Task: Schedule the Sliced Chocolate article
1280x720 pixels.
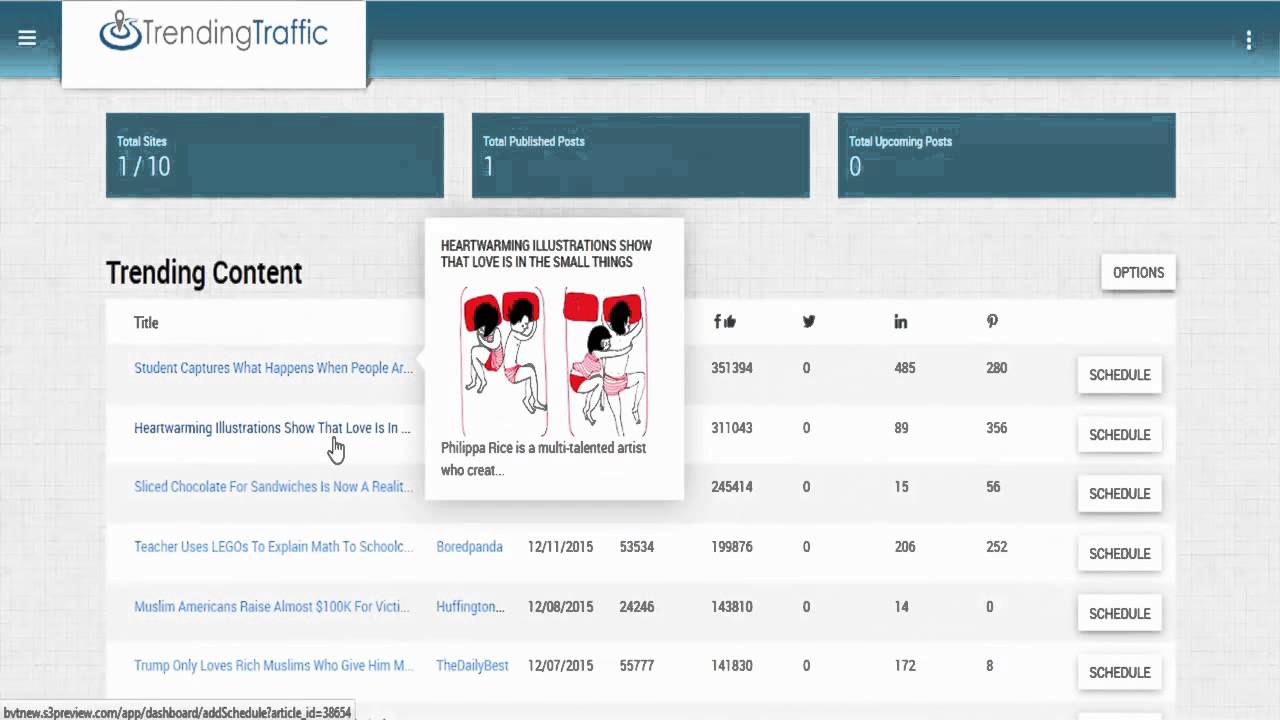Action: 1119,494
